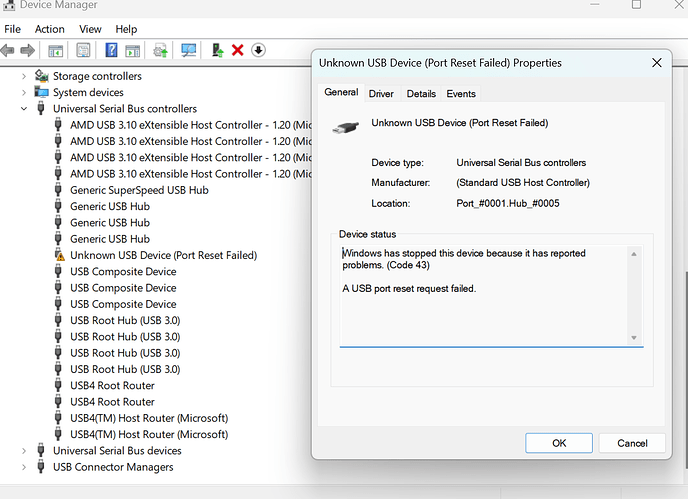Select the last USB Root Hub (USB 3.0)
688x499 pixels.
coord(125,370)
